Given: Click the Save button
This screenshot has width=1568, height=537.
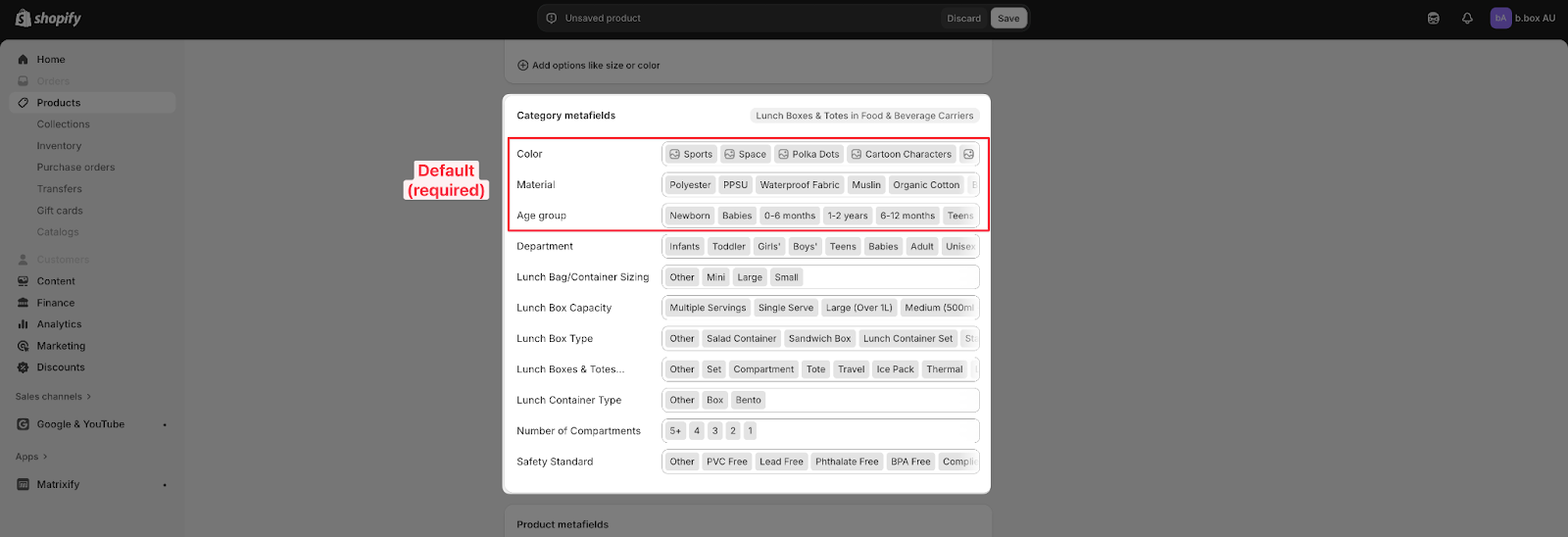Looking at the screenshot, I should (1008, 19).
